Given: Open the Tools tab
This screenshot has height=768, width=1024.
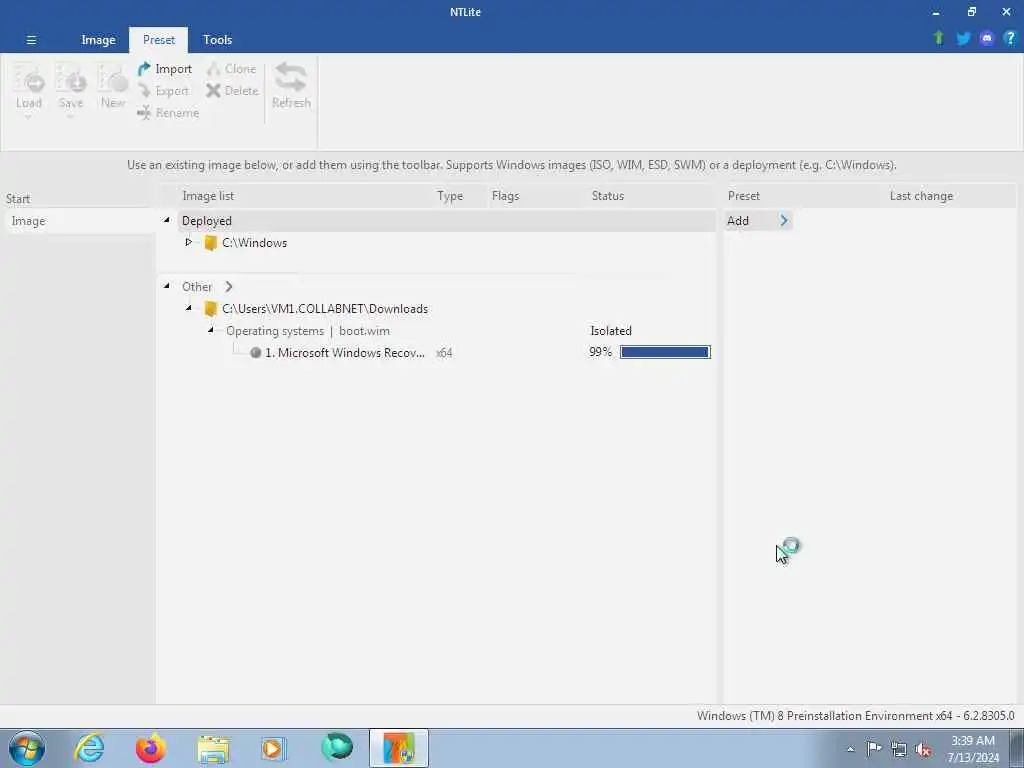Looking at the screenshot, I should tap(217, 40).
